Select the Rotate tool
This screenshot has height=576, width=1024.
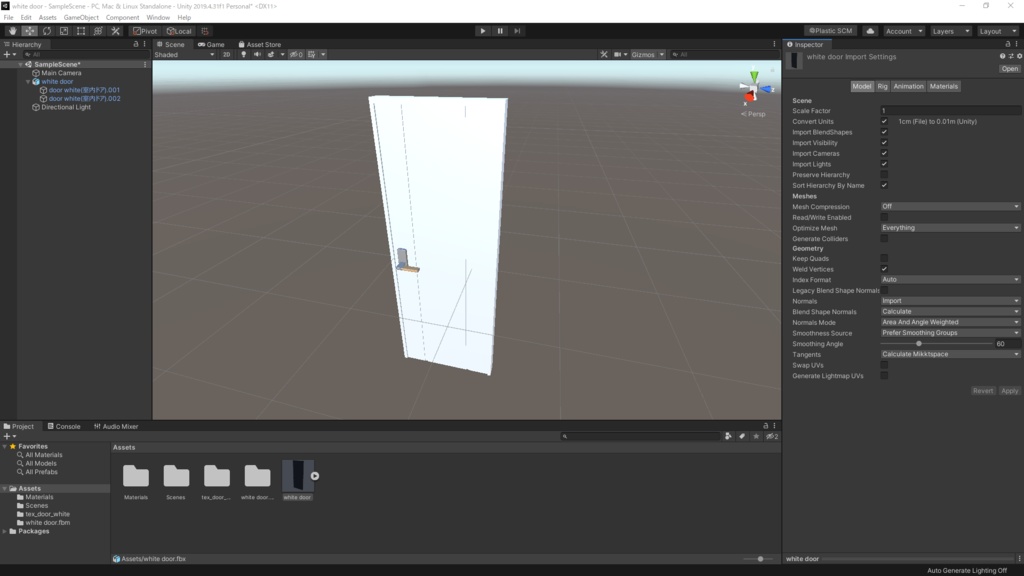[x=46, y=31]
